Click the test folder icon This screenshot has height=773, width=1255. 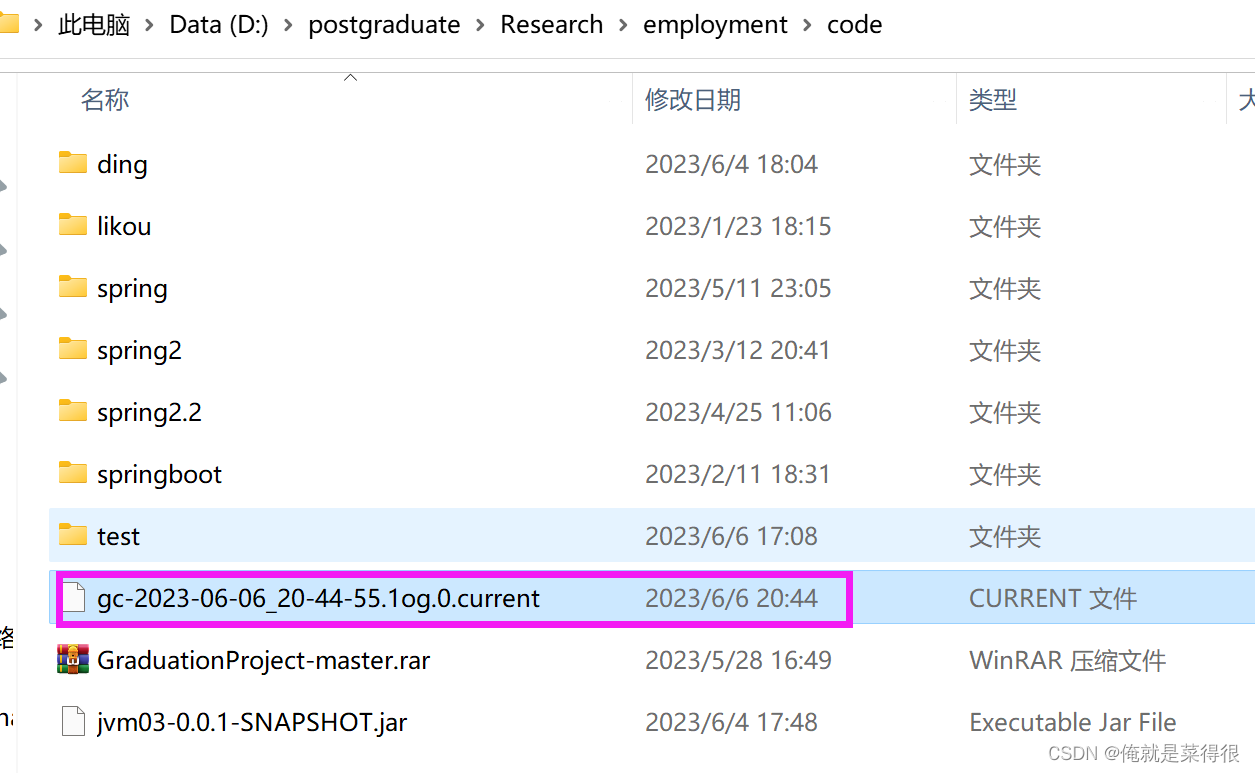point(73,535)
